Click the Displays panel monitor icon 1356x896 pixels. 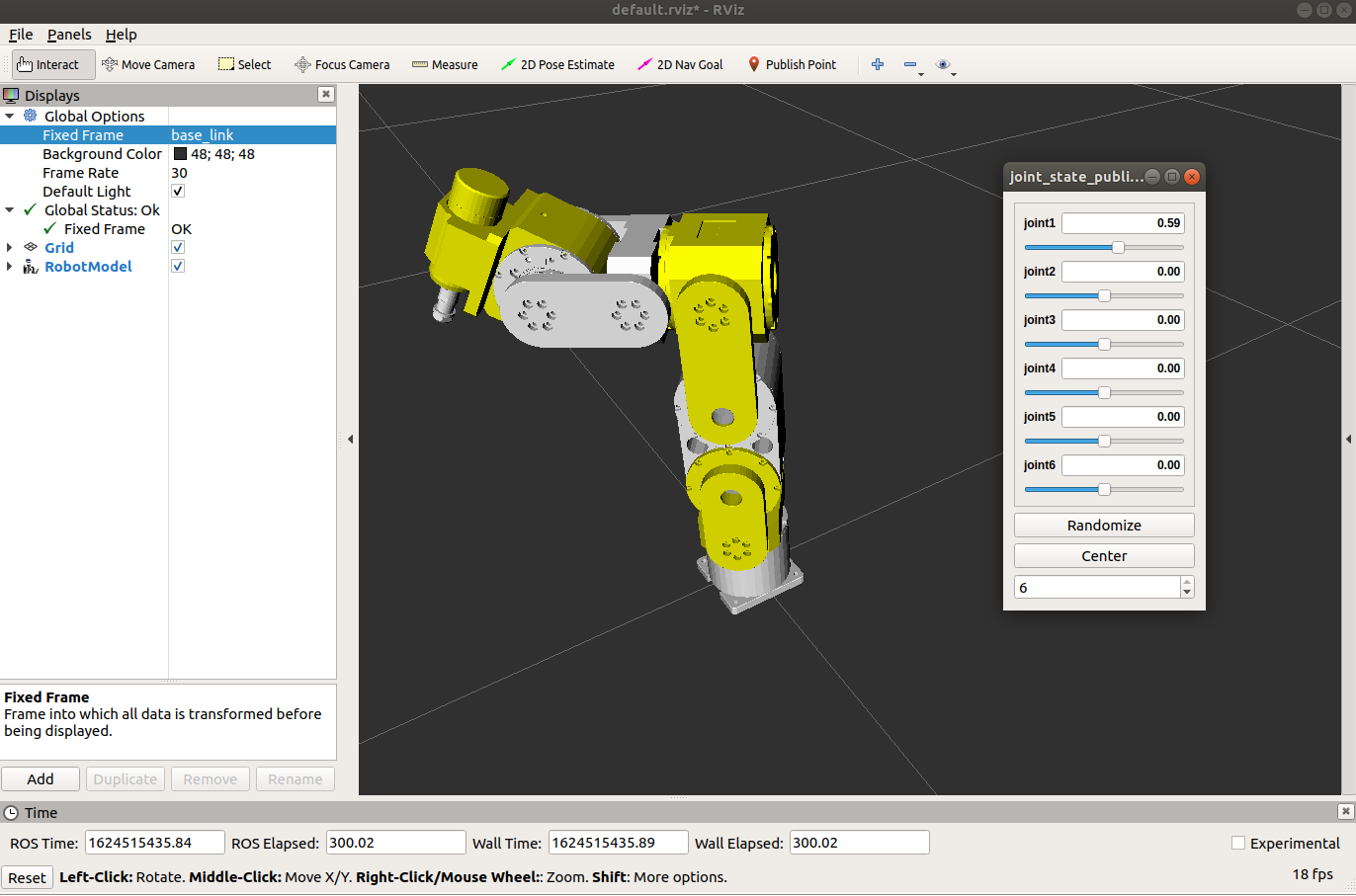(x=11, y=95)
